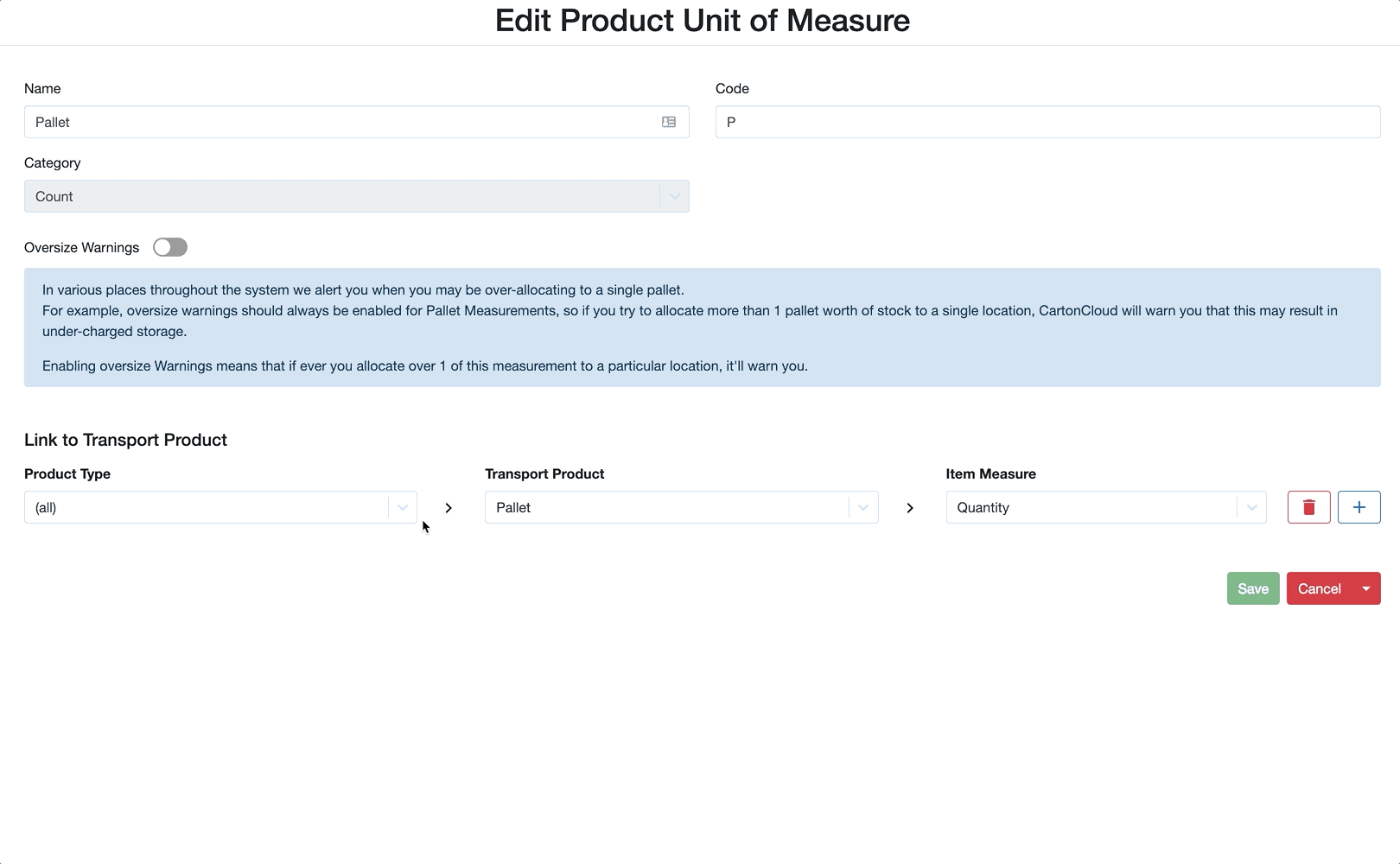1400x864 pixels.
Task: Click the blue information panel about oversize warnings
Action: click(700, 327)
